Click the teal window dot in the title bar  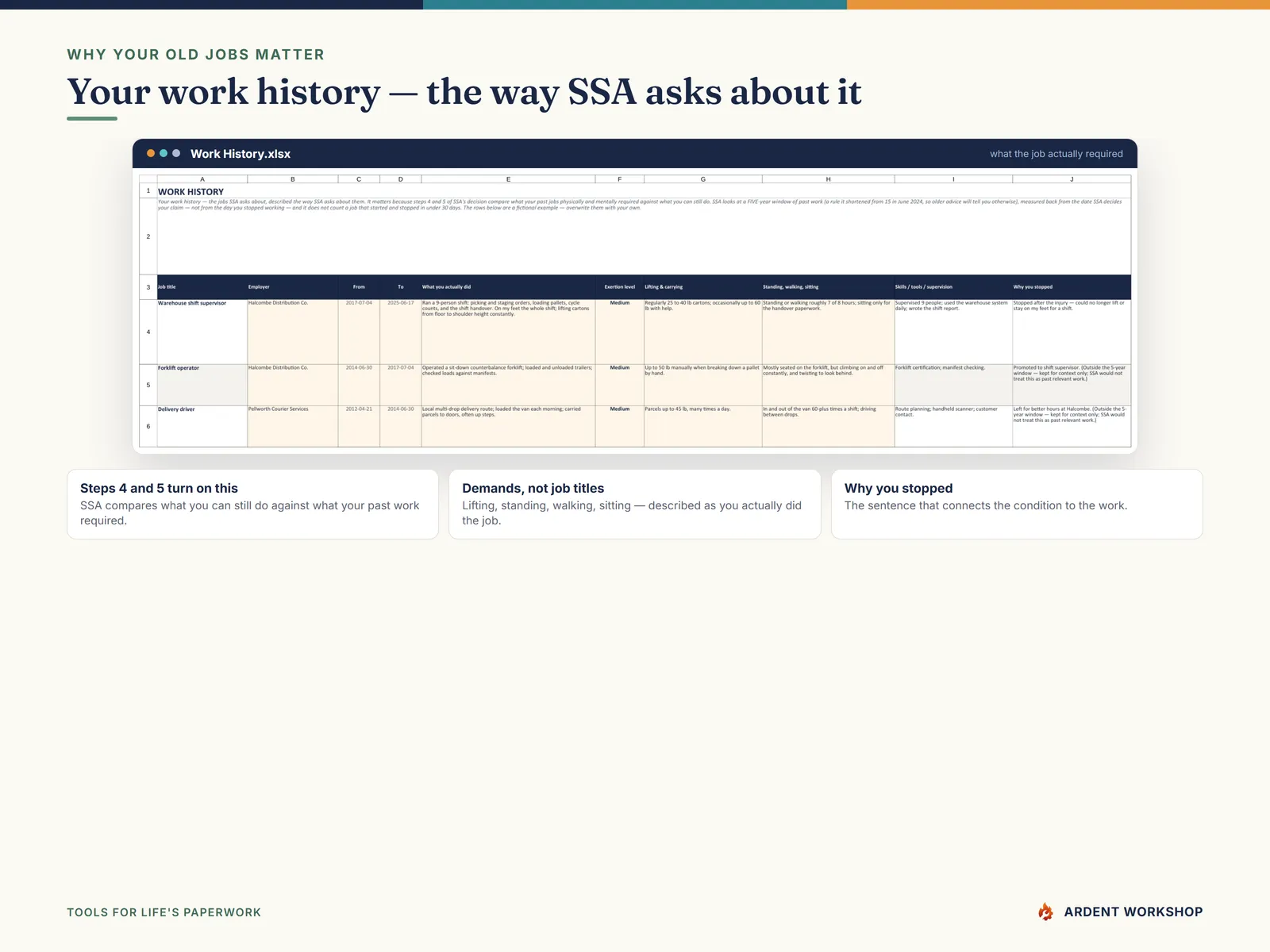tap(164, 153)
